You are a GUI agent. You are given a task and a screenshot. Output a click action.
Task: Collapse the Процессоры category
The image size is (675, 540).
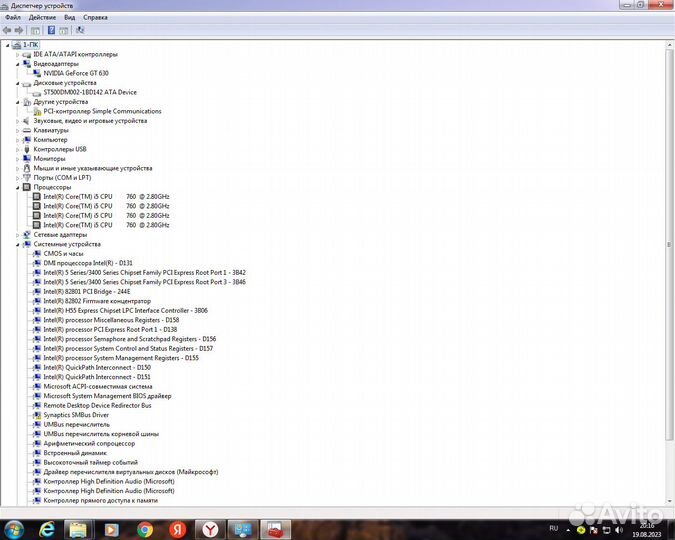pyautogui.click(x=18, y=187)
